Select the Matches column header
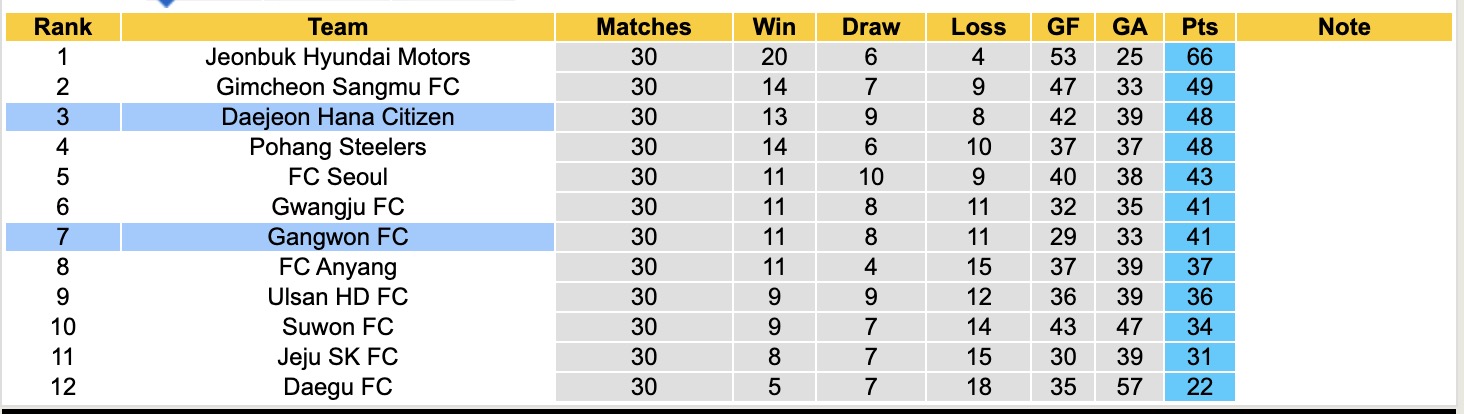 (644, 27)
